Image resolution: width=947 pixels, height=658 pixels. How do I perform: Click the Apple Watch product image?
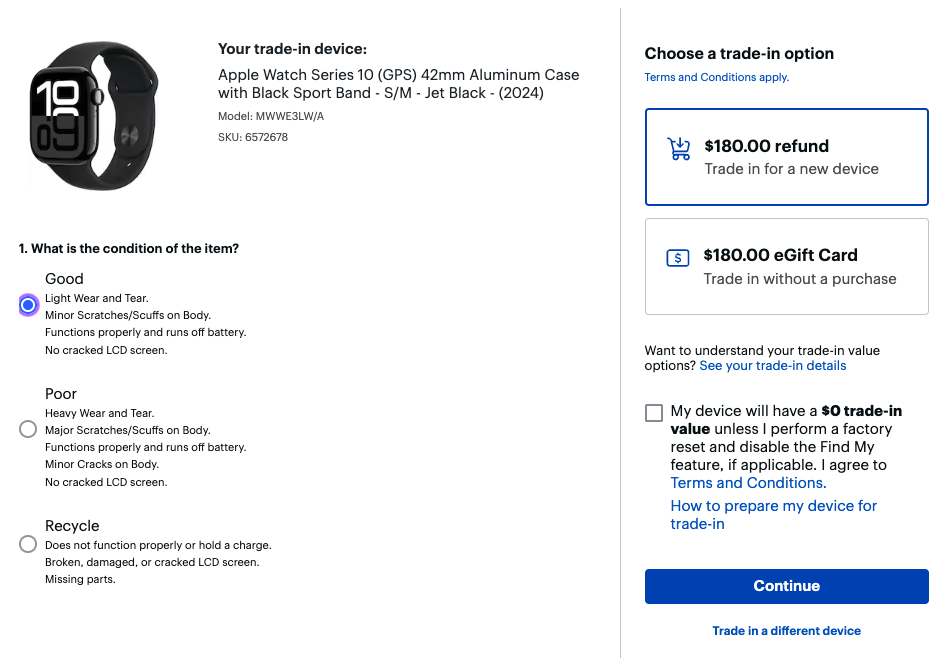95,115
